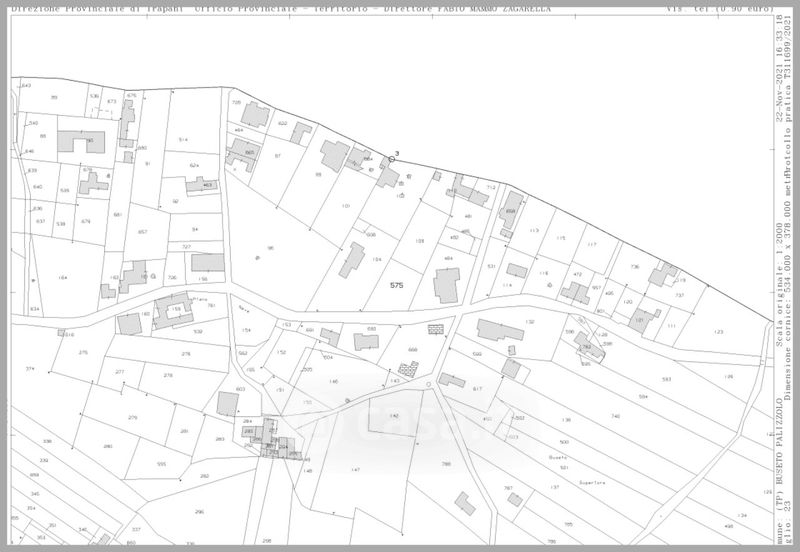Click the brick-hatched building symbol near parcel 668

435,328
